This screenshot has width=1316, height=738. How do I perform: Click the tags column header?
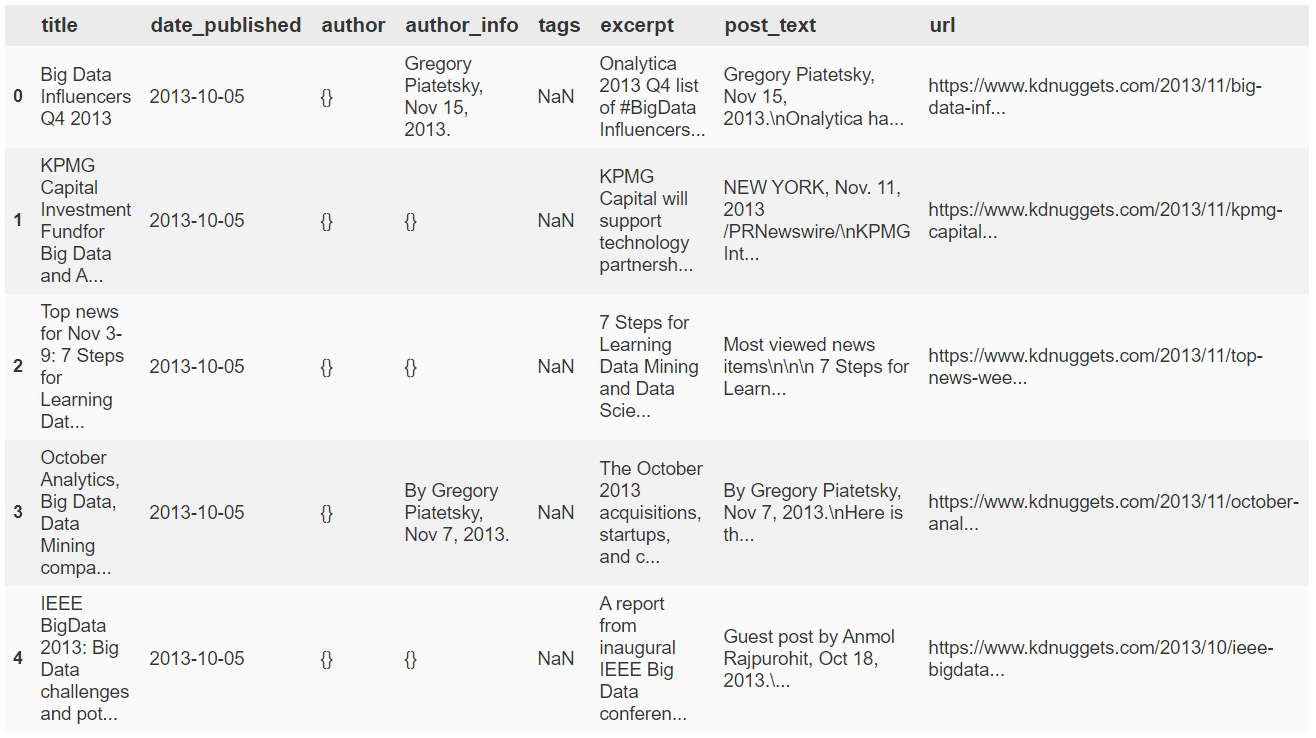(559, 25)
